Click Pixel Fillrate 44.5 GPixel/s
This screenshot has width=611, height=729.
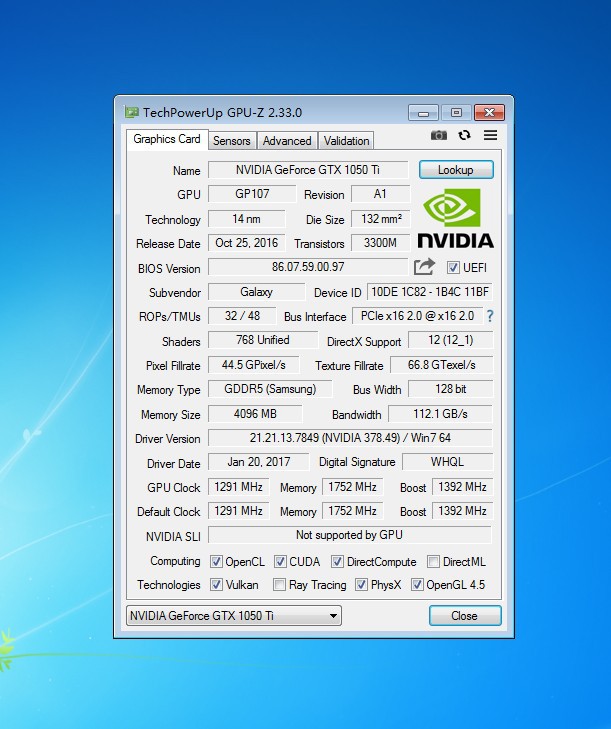pos(253,365)
